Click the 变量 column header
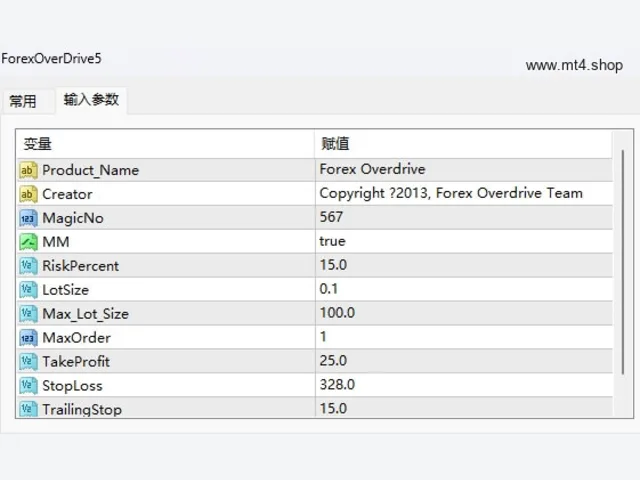Screen dimensions: 640x480 coord(166,144)
